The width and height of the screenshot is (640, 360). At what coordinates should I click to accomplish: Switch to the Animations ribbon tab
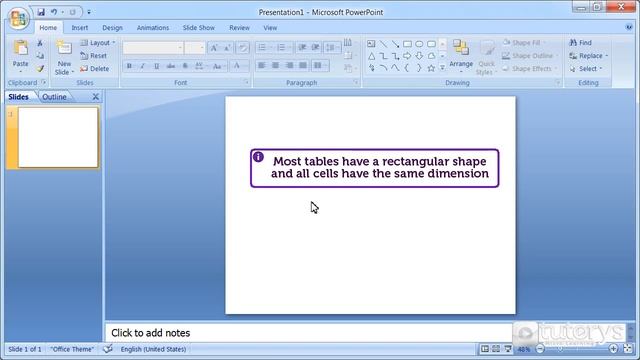pos(153,28)
